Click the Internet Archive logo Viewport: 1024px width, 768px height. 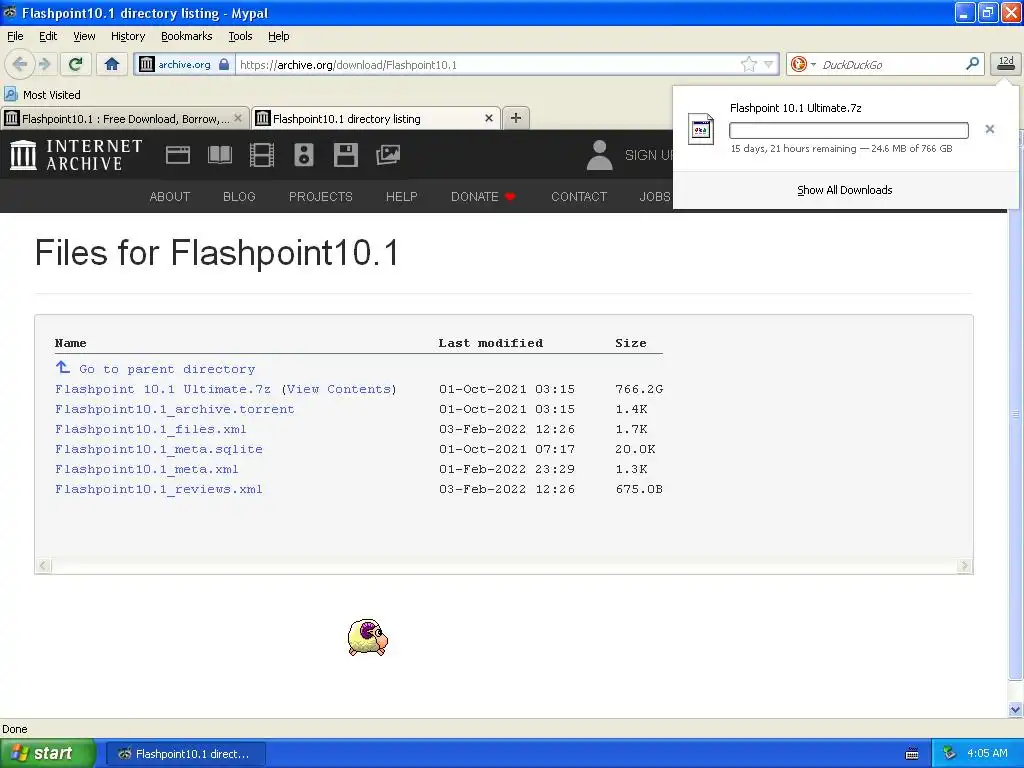coord(76,155)
